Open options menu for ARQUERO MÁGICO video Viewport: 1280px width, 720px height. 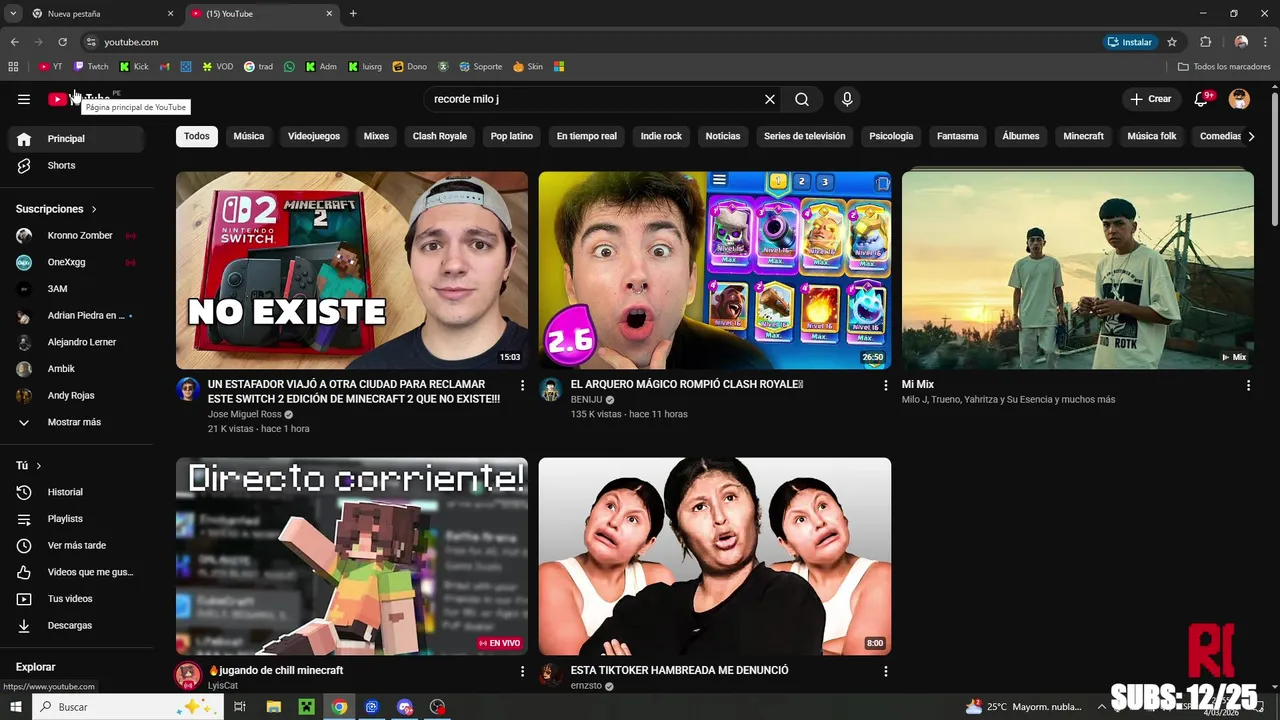click(x=885, y=385)
